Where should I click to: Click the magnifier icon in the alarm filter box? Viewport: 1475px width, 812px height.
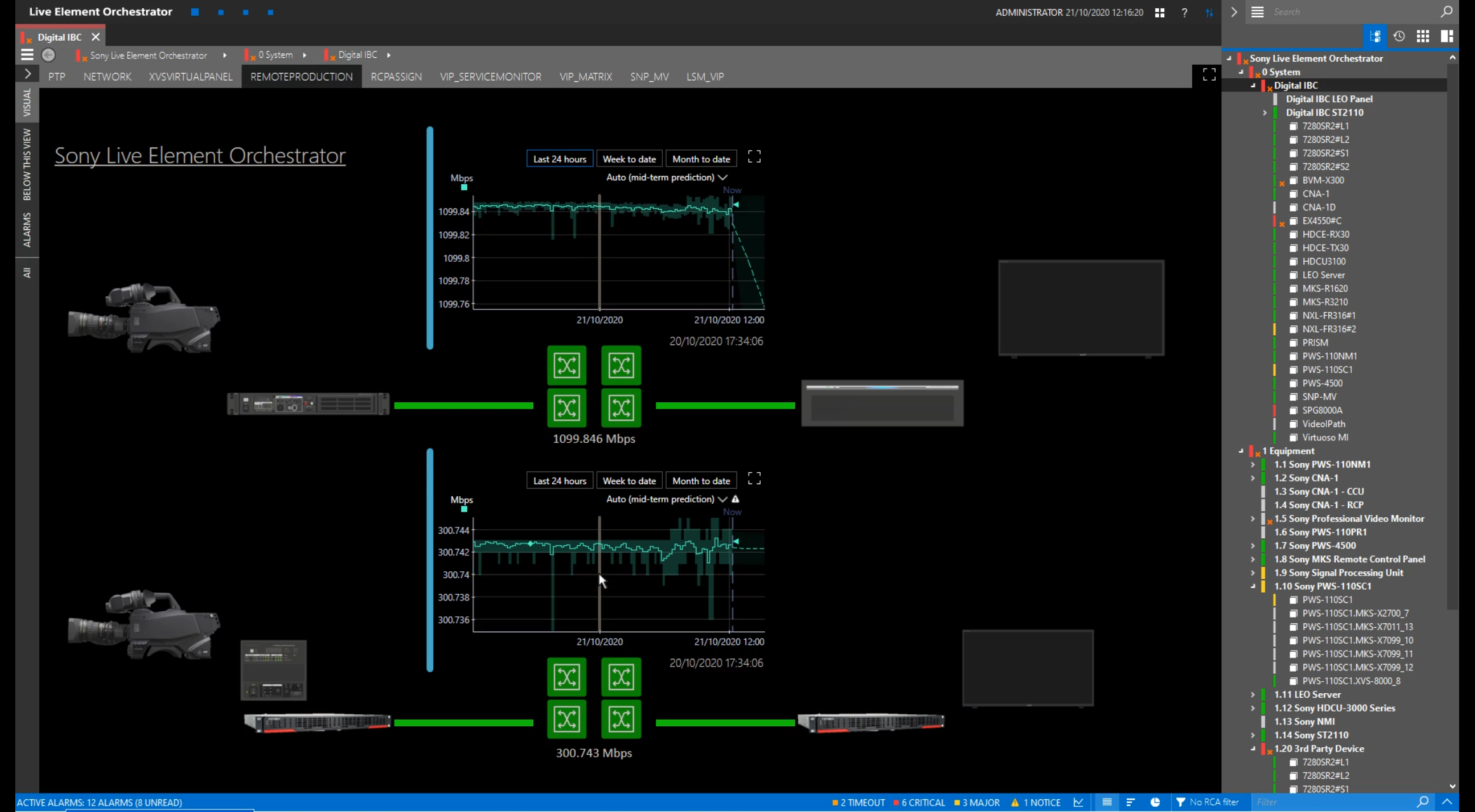1423,802
